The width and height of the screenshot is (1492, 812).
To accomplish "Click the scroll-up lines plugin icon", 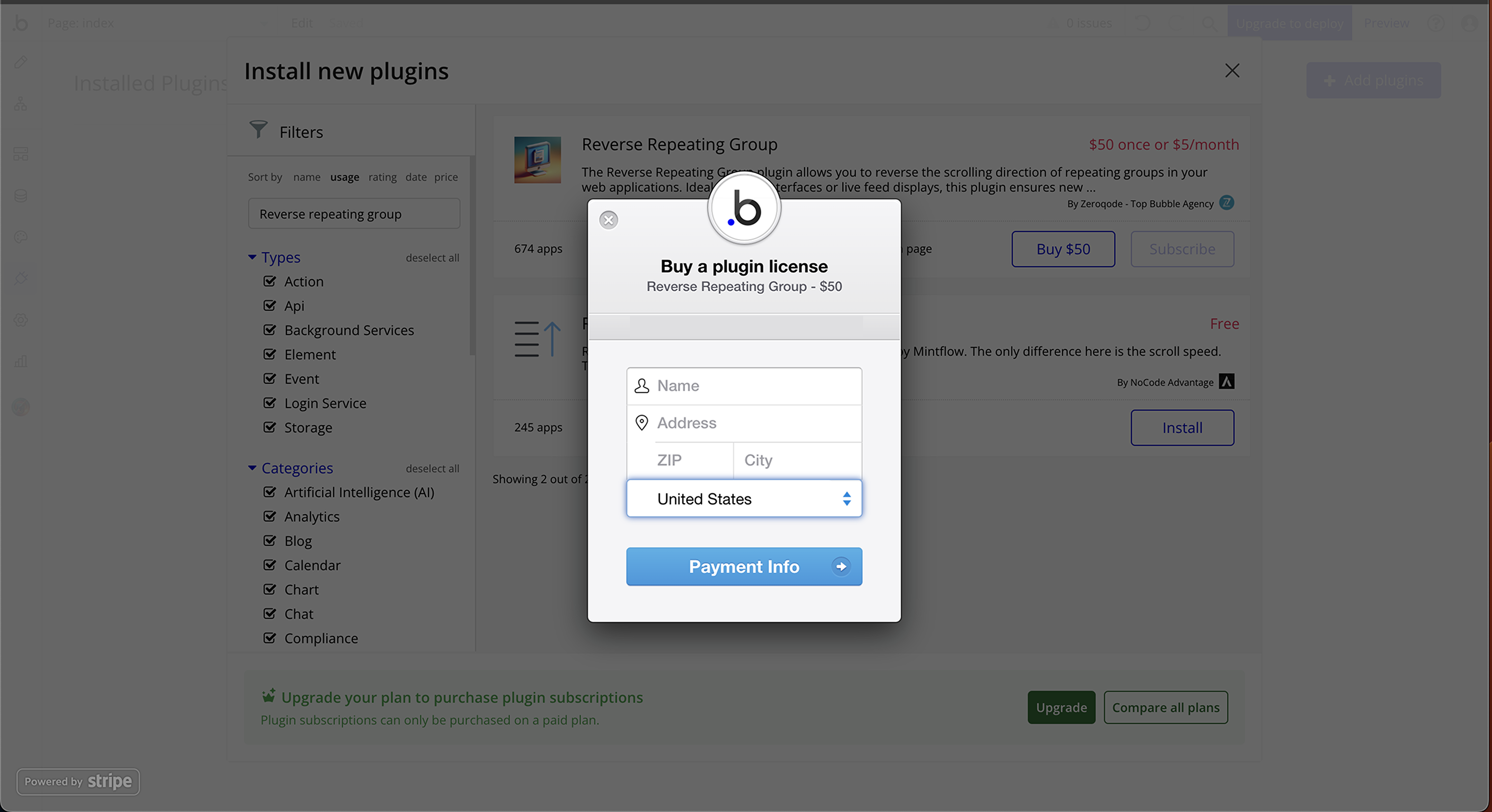I will click(x=537, y=339).
